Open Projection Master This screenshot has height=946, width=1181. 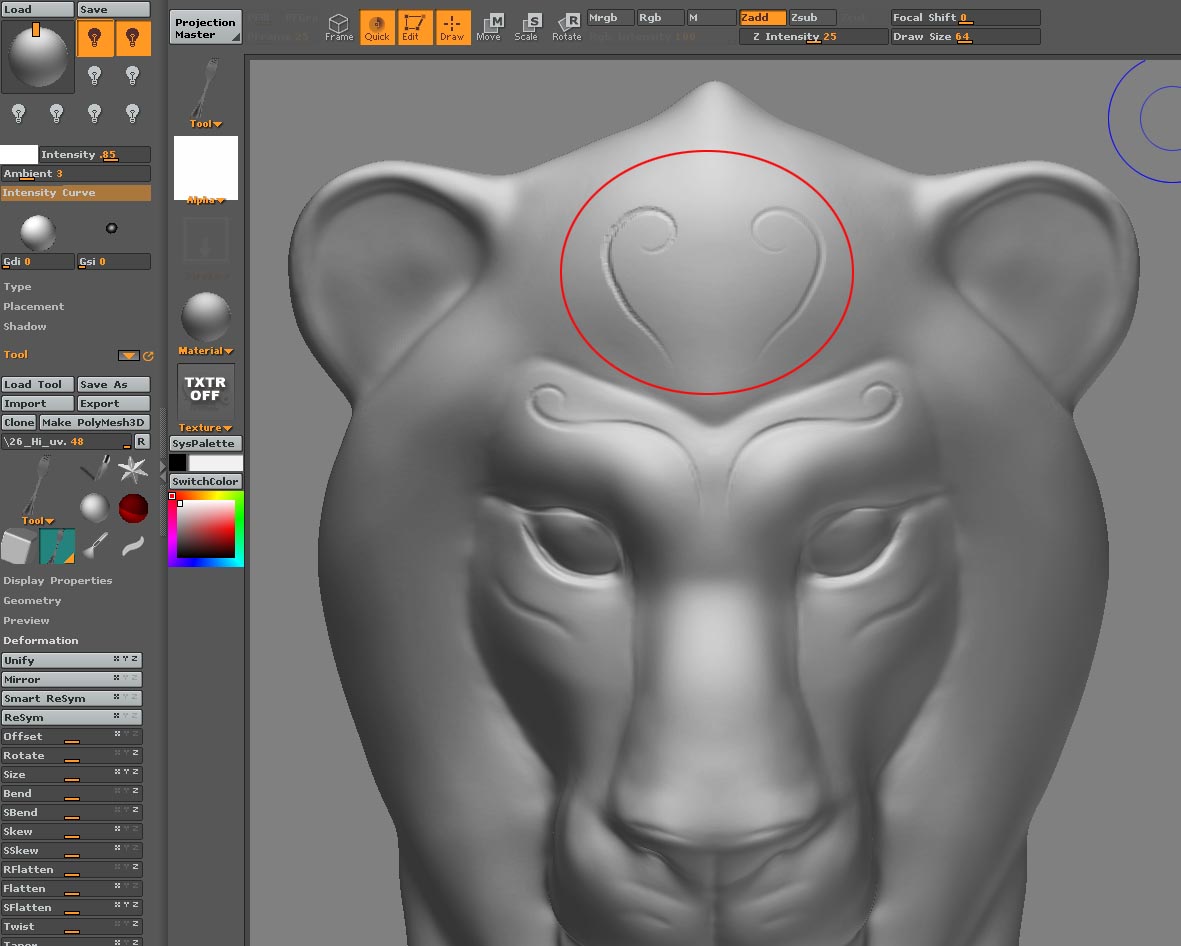[205, 28]
